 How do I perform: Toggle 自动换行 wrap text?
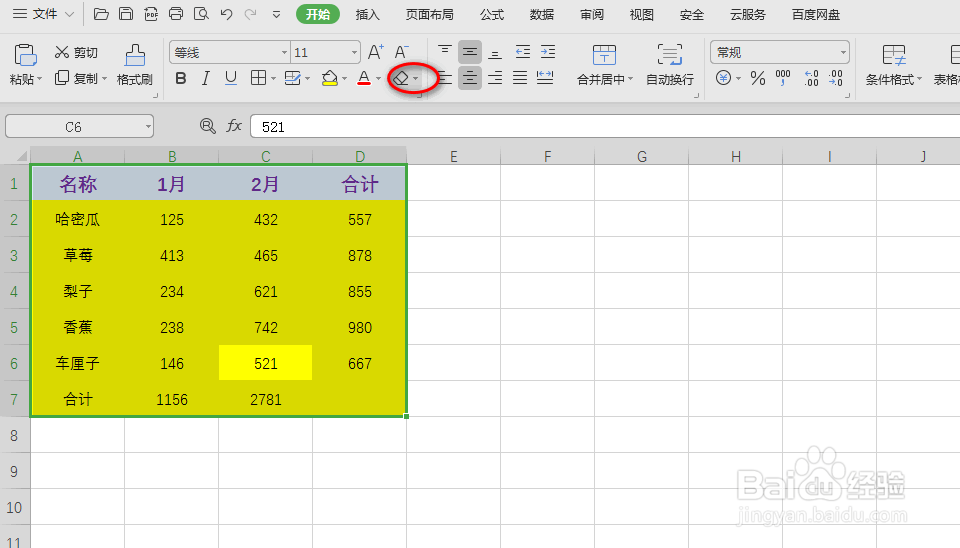(x=670, y=64)
